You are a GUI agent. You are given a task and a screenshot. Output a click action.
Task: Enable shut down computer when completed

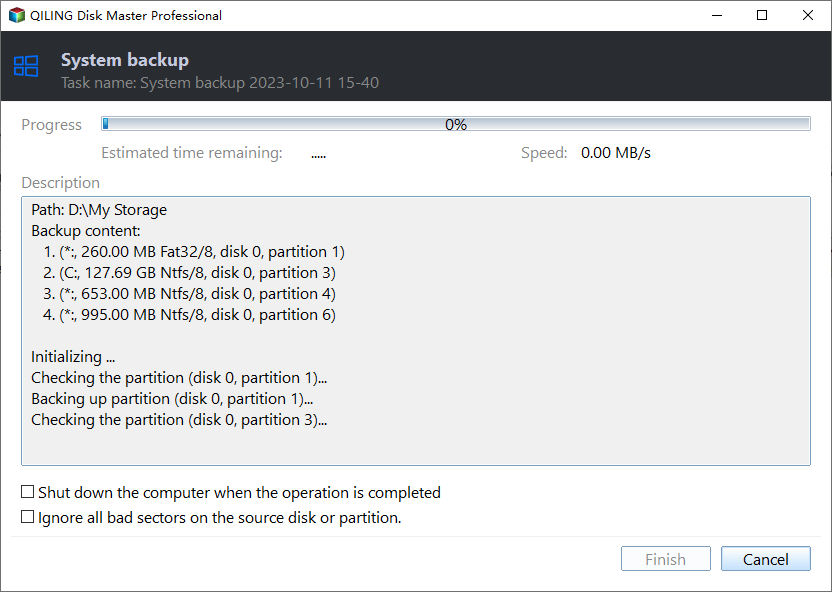[27, 493]
